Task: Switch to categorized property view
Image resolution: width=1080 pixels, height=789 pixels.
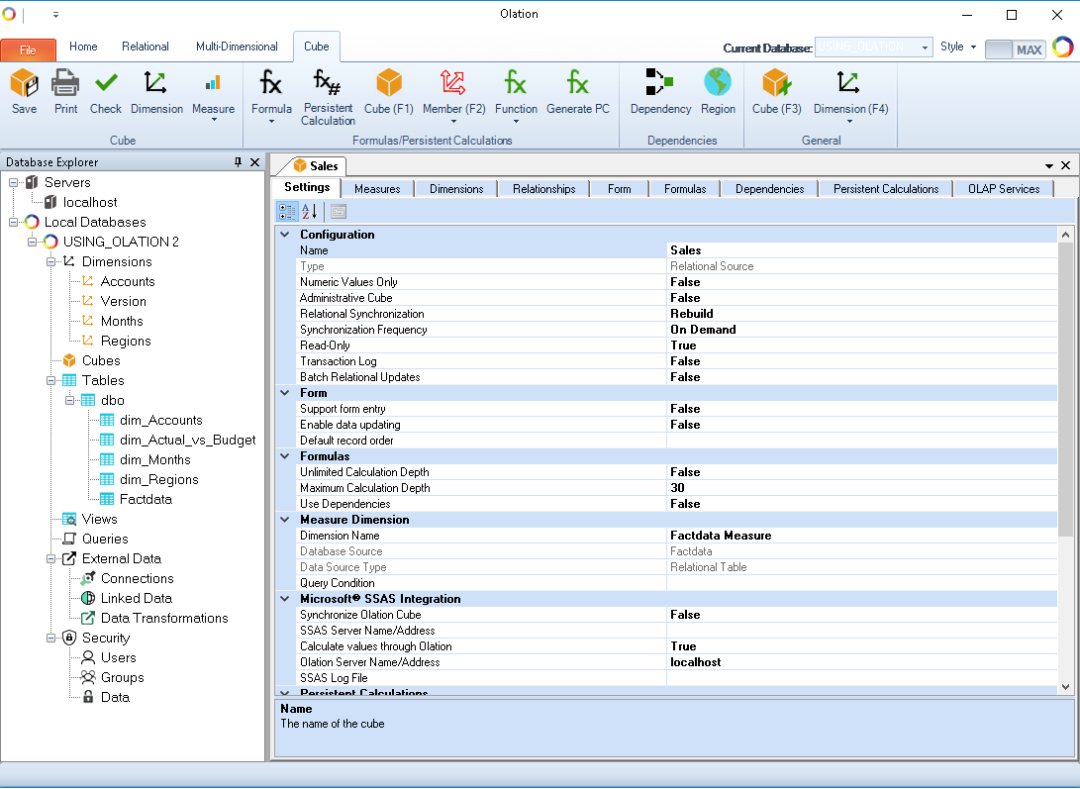Action: coord(287,211)
